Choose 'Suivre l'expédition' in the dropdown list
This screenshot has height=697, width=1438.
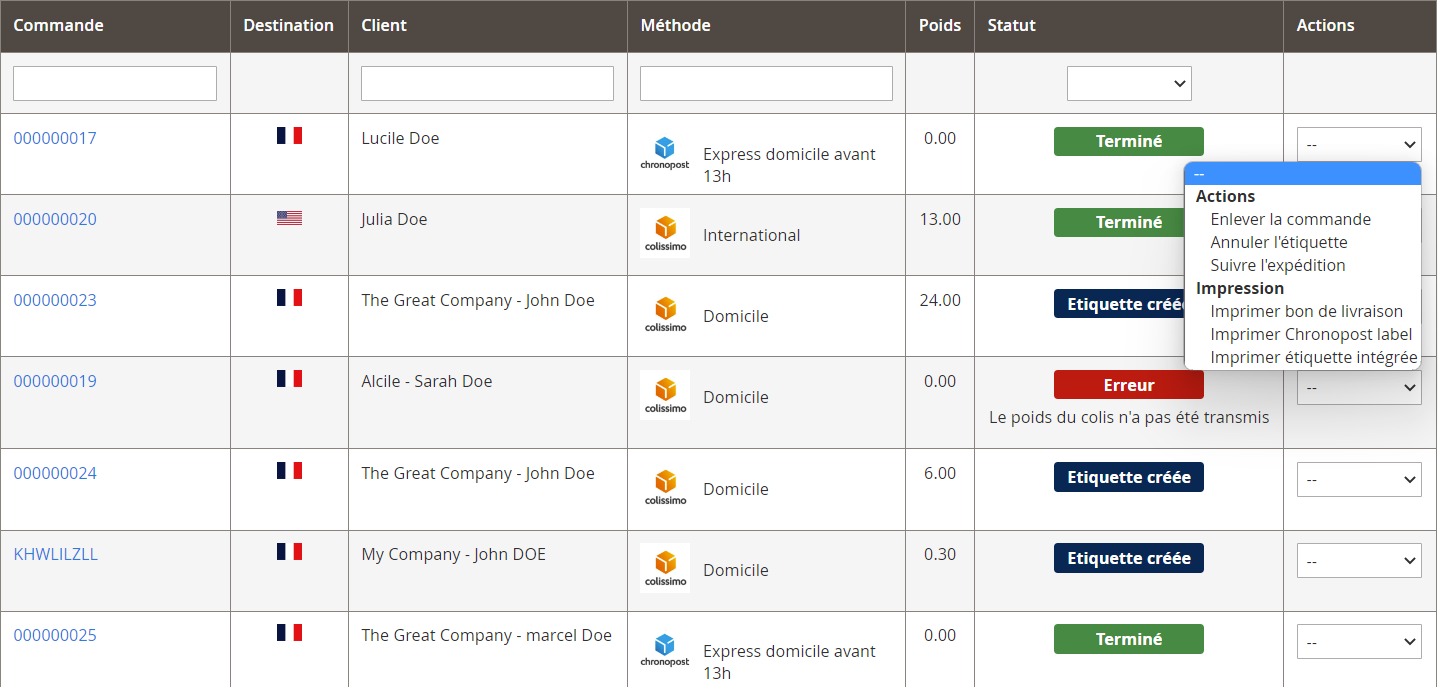(x=1277, y=265)
